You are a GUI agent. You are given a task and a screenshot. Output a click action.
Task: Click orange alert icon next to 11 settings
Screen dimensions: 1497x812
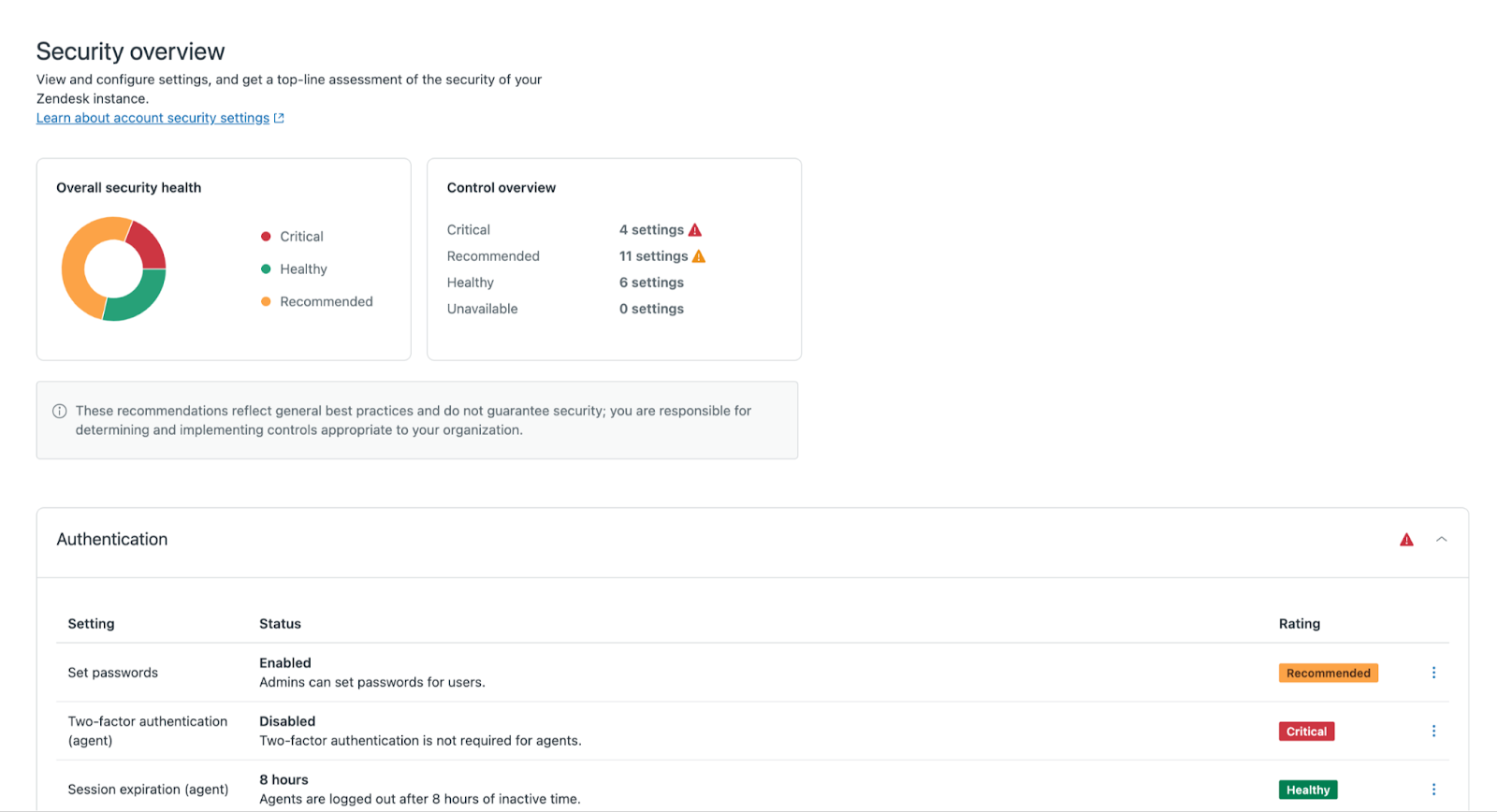(699, 256)
